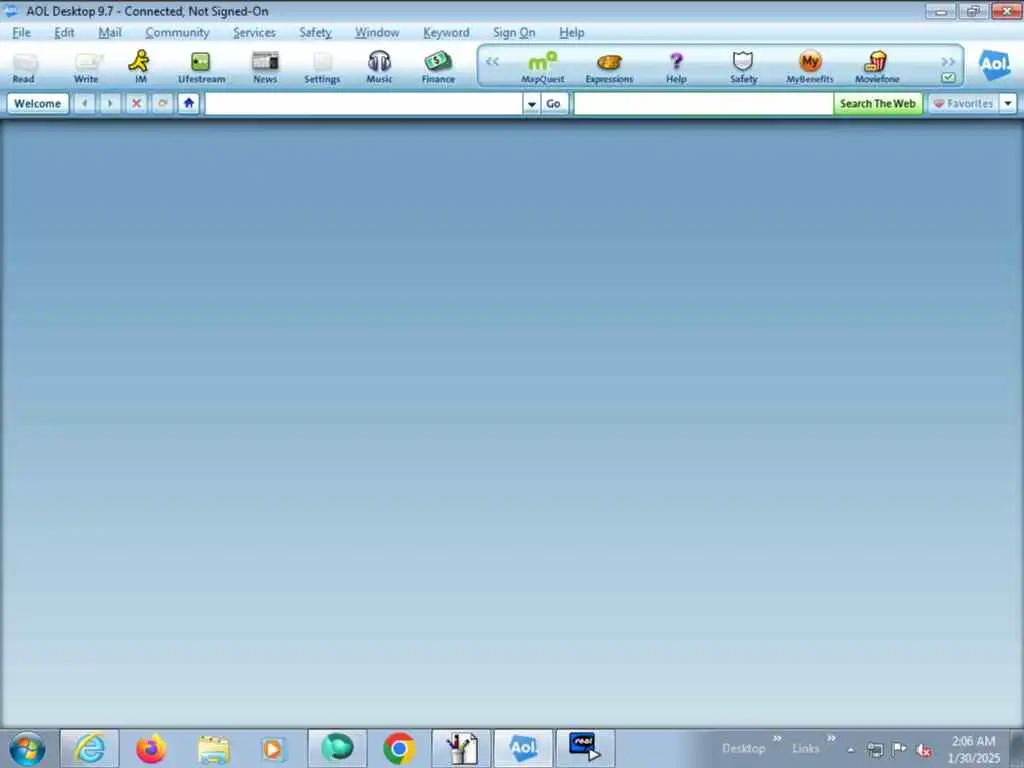This screenshot has height=768, width=1024.
Task: Click the Search The Web button
Action: point(878,104)
